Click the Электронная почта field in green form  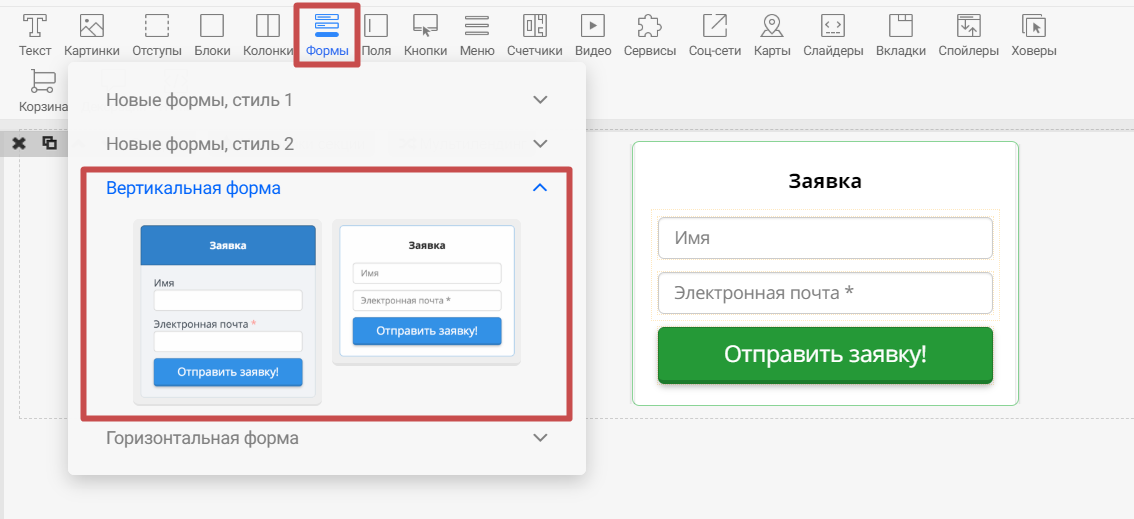825,293
